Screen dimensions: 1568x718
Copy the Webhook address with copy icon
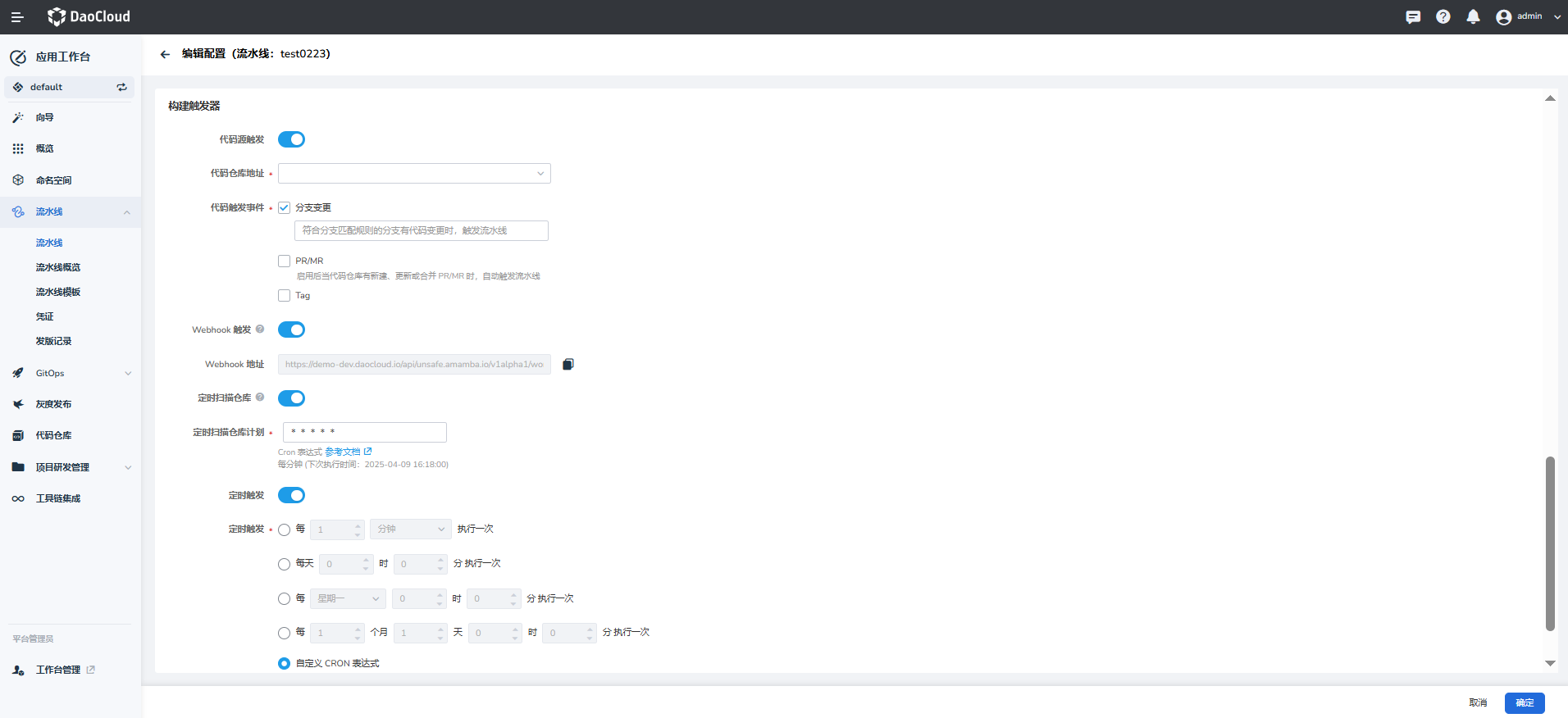(x=567, y=365)
